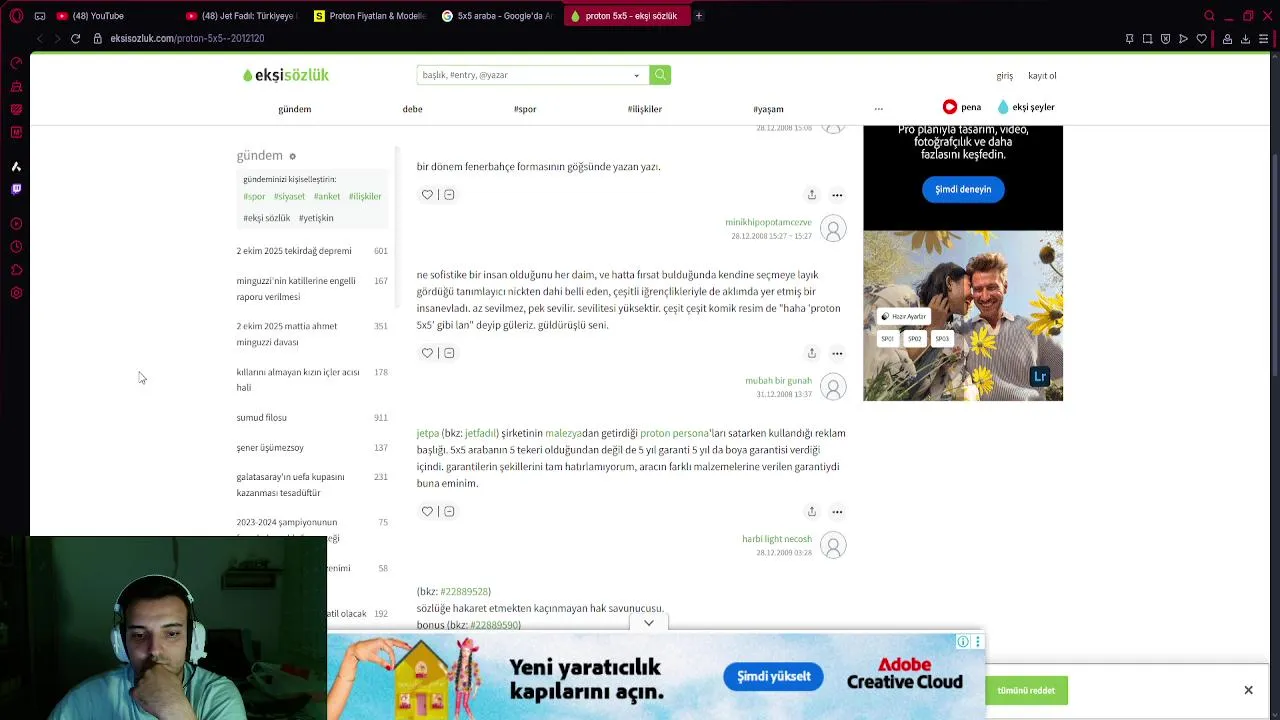Open more options on fenerbahçe forması entry
Image resolution: width=1280 pixels, height=720 pixels.
tap(837, 195)
